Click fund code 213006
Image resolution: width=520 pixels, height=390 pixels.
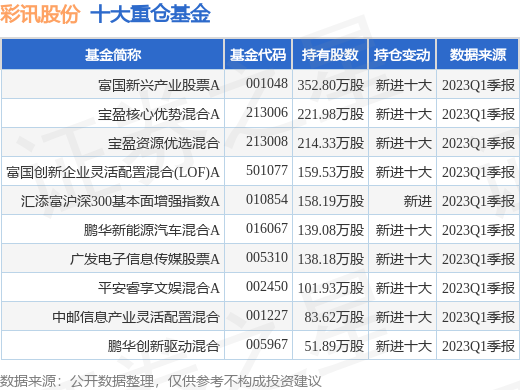point(267,113)
